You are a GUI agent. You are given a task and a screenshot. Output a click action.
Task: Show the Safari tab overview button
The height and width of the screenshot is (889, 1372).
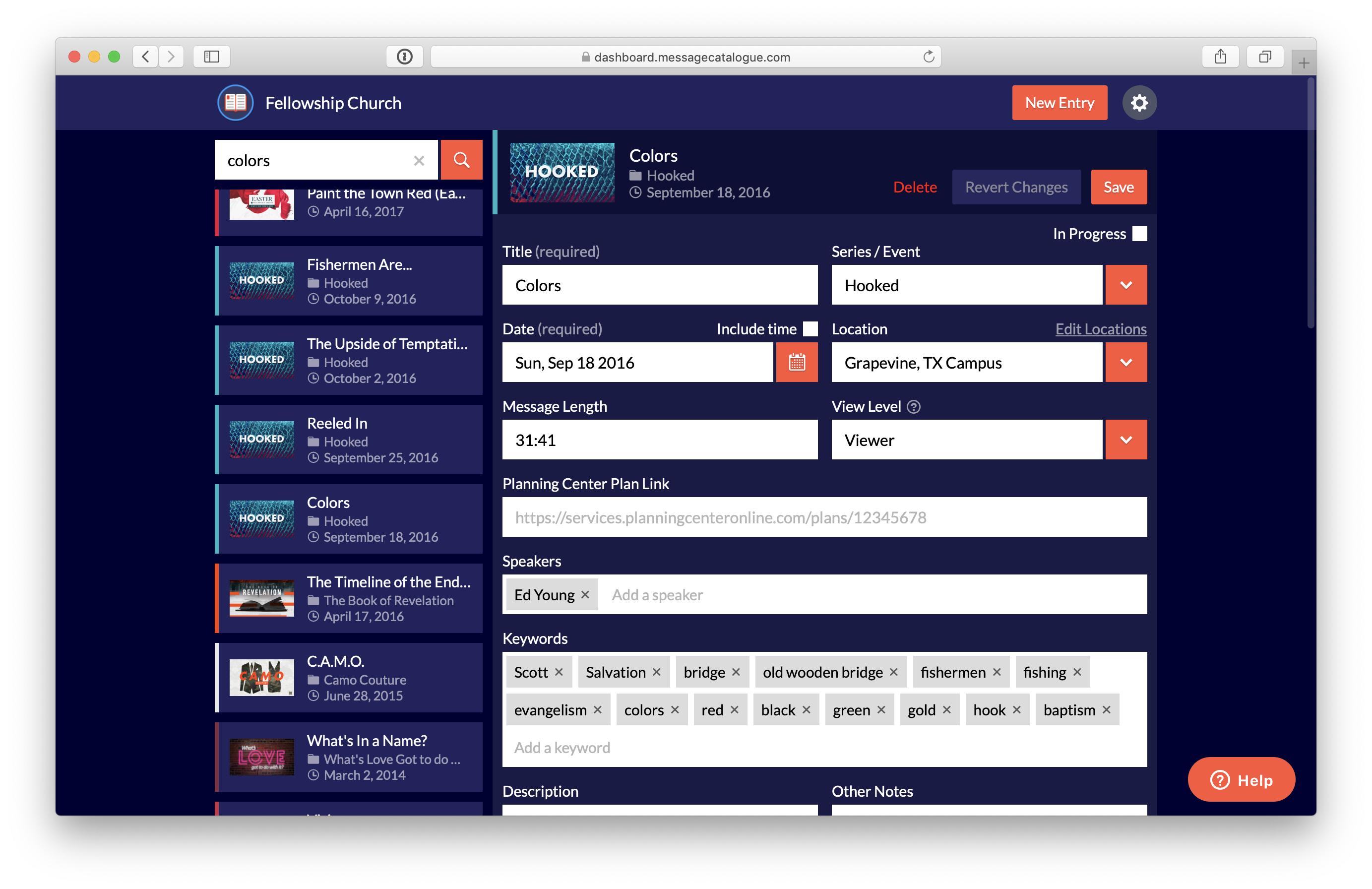point(1265,57)
